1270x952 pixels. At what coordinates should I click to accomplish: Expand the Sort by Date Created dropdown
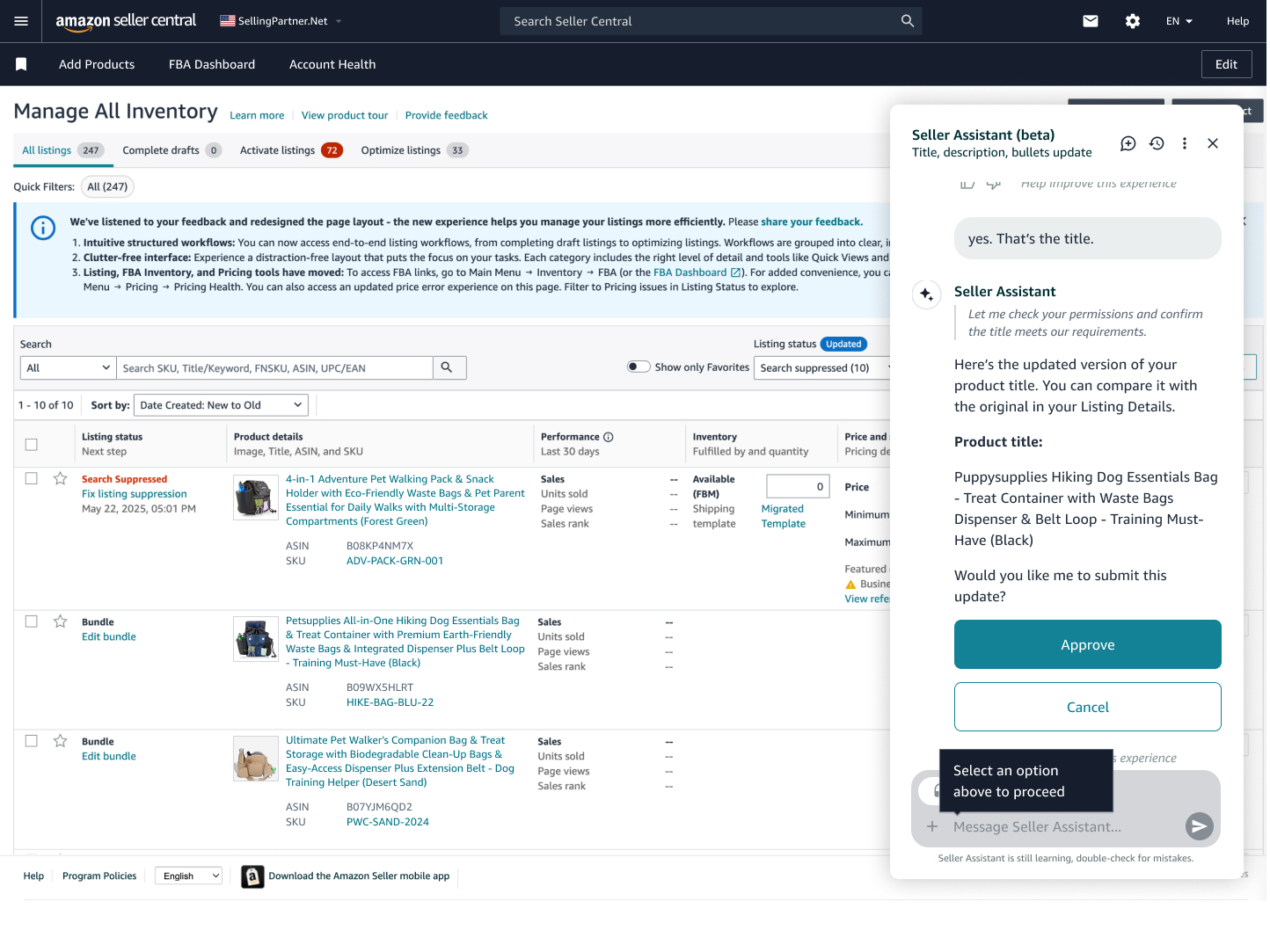(221, 405)
